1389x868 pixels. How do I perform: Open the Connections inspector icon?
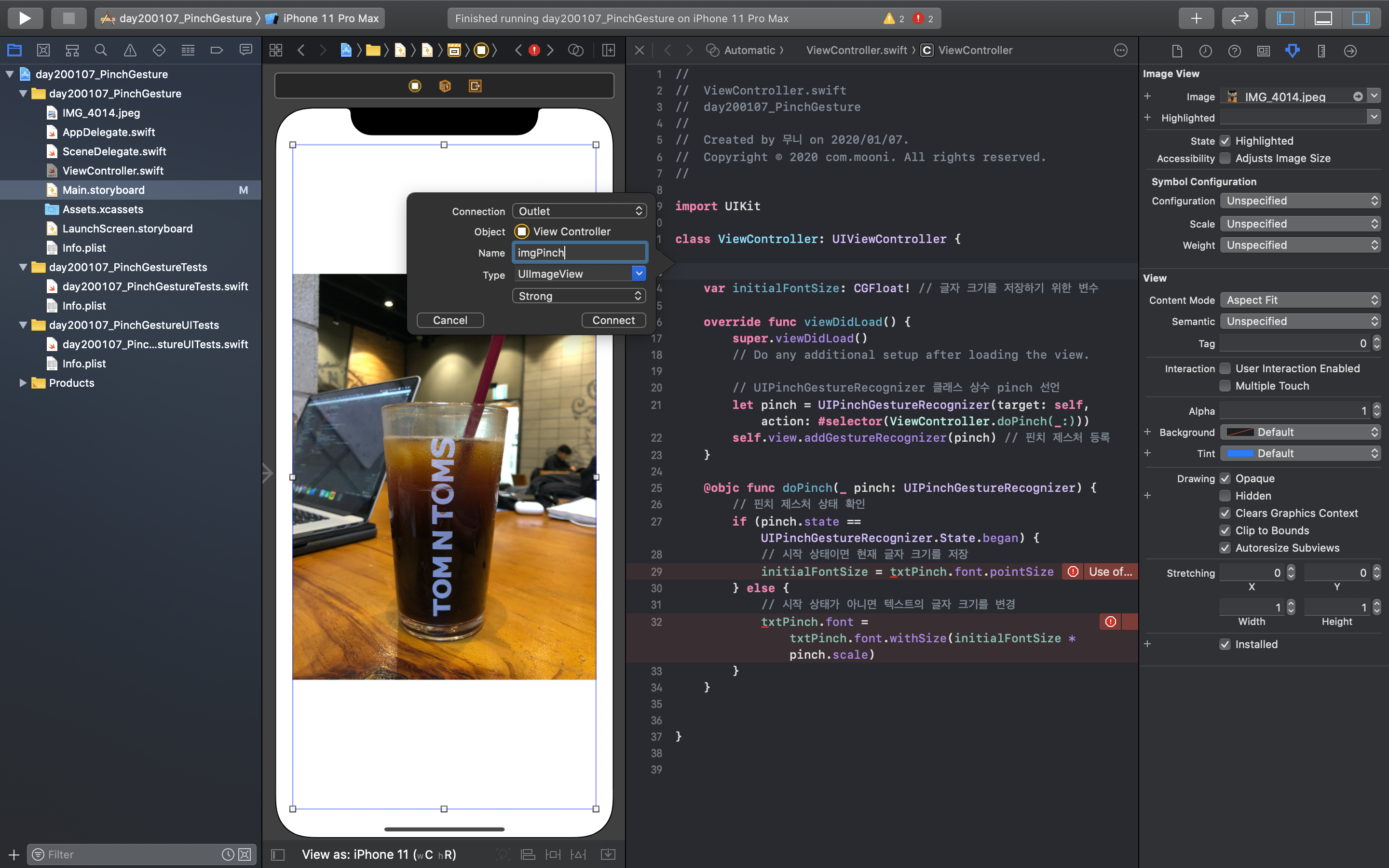pyautogui.click(x=1350, y=51)
